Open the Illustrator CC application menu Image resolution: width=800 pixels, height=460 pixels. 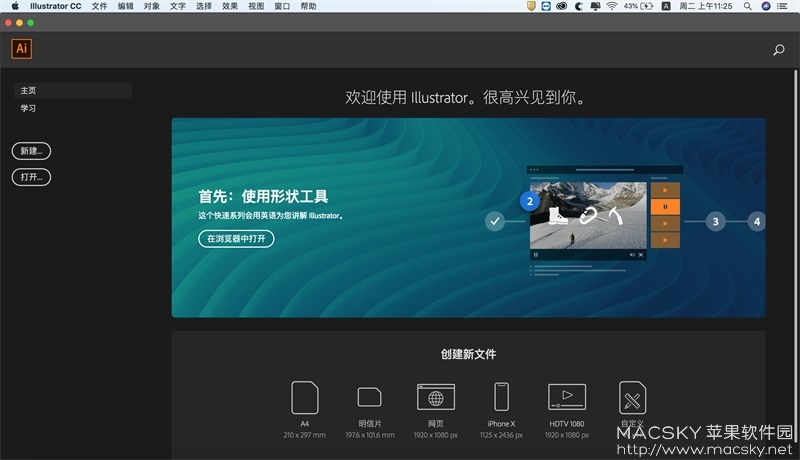(56, 6)
